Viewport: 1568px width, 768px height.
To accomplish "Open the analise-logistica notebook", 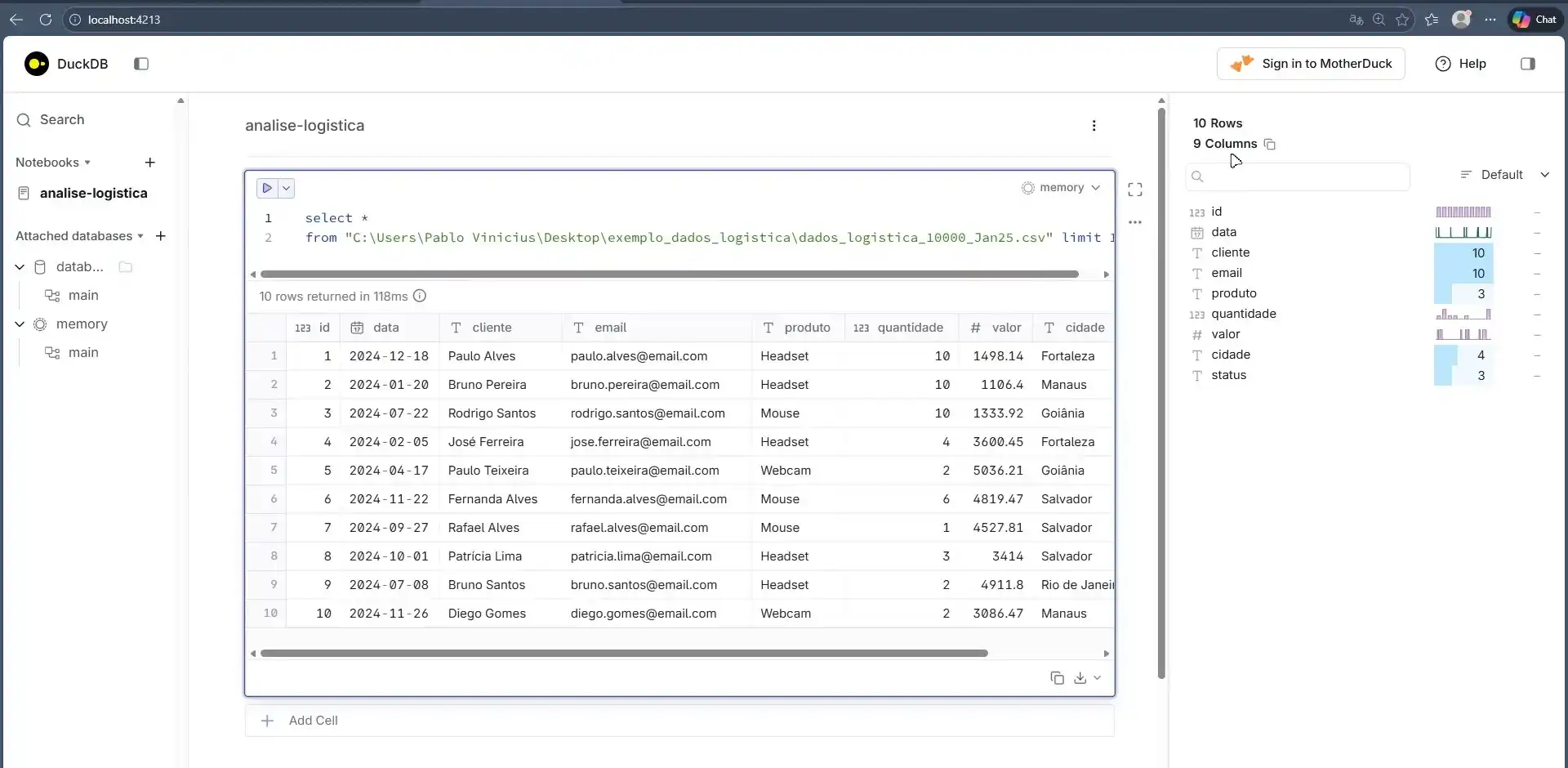I will (93, 194).
